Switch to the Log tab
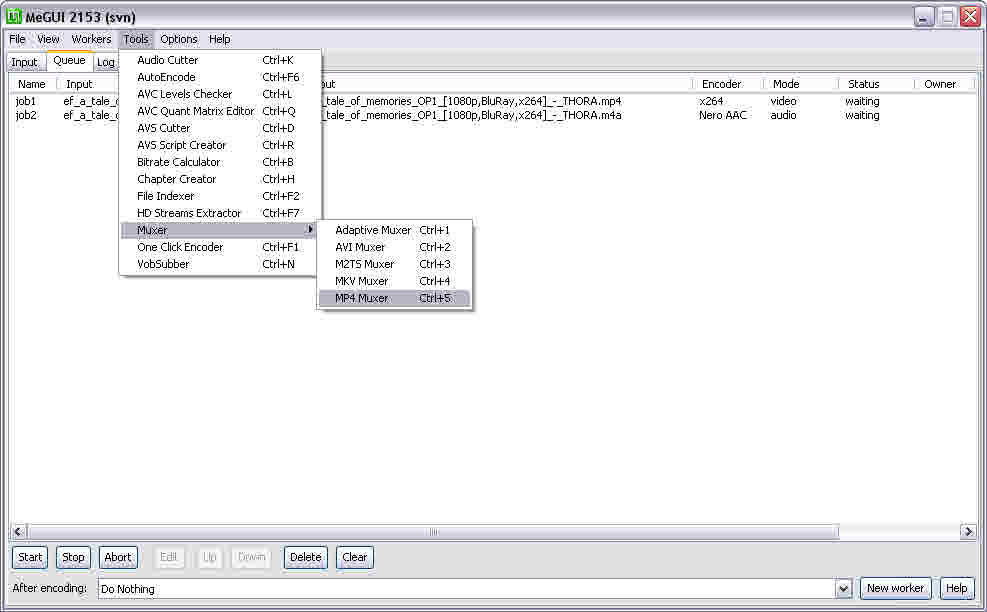Screen dimensions: 987x612 106,62
